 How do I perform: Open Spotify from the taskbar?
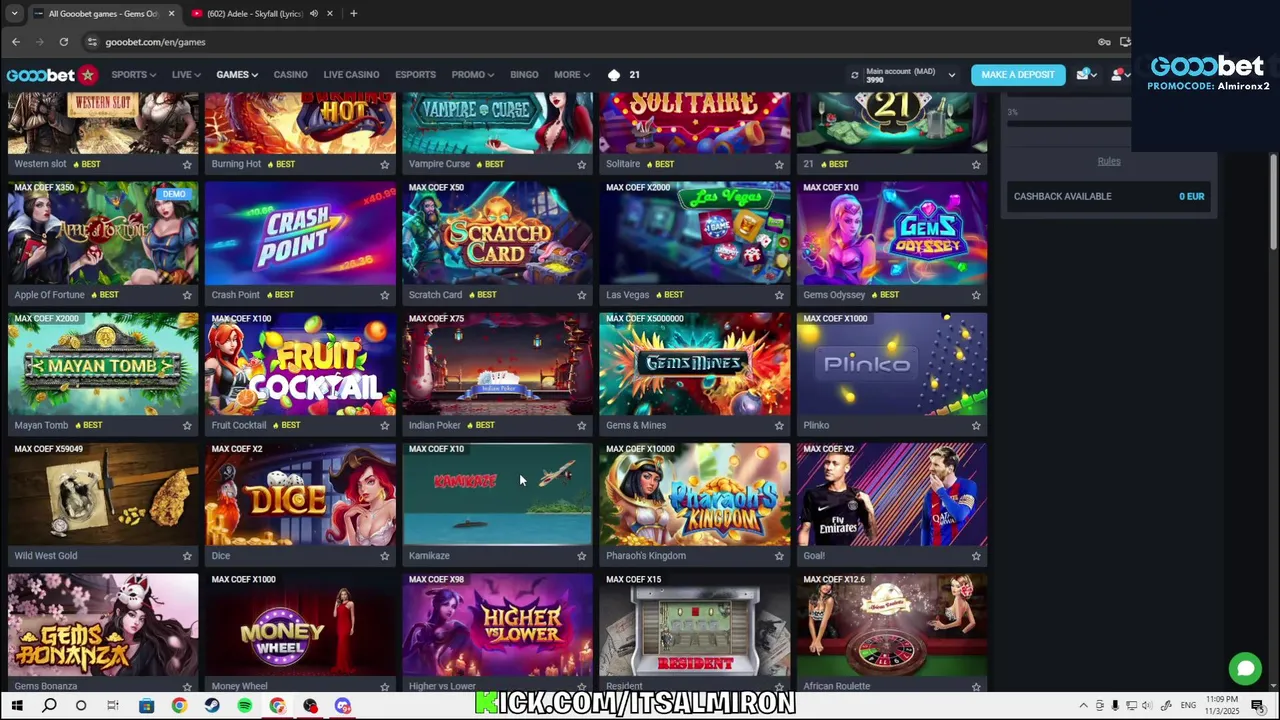click(x=245, y=706)
